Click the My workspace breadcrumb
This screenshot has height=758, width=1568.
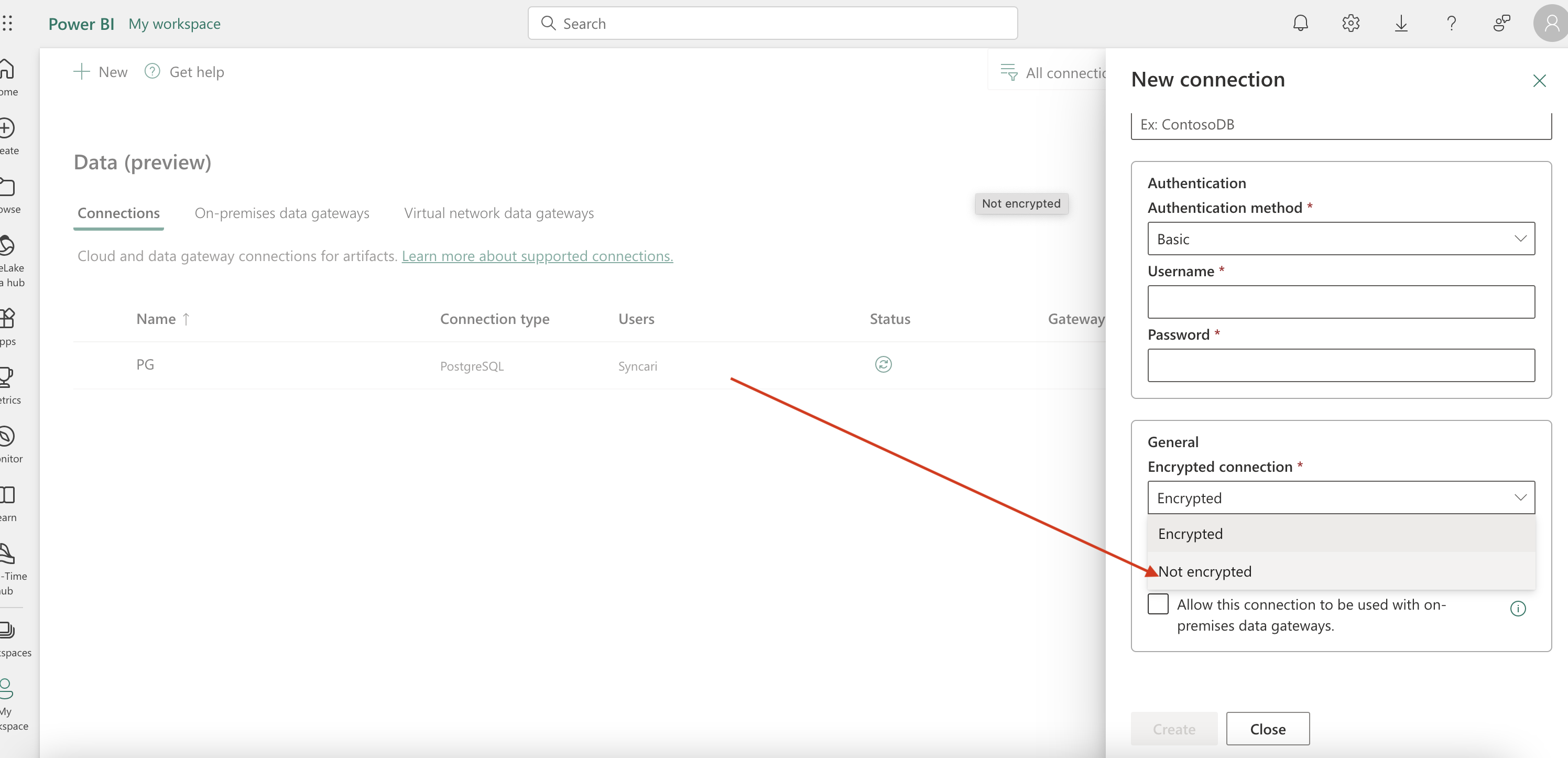point(175,24)
